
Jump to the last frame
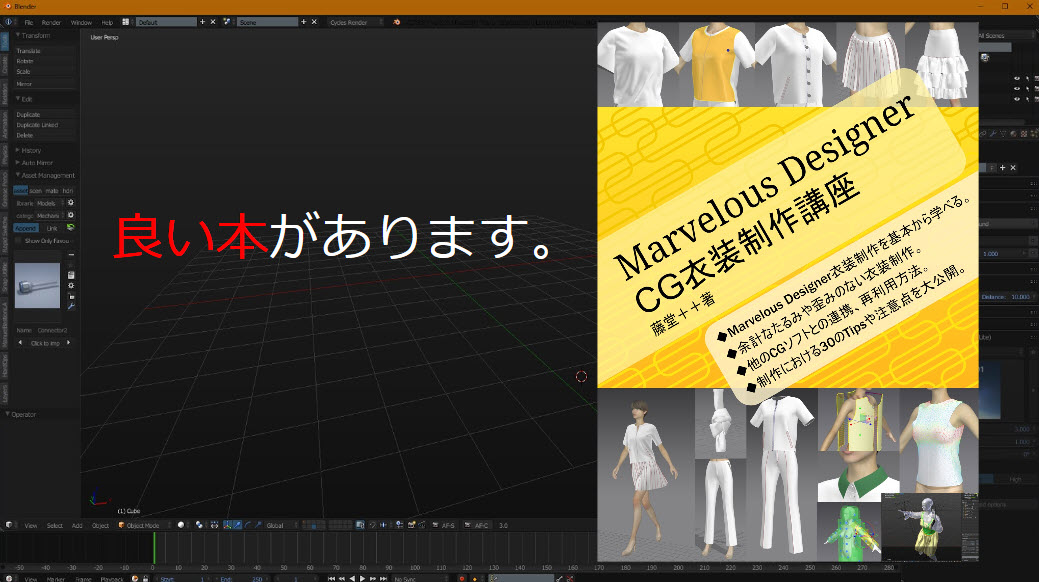pyautogui.click(x=384, y=579)
